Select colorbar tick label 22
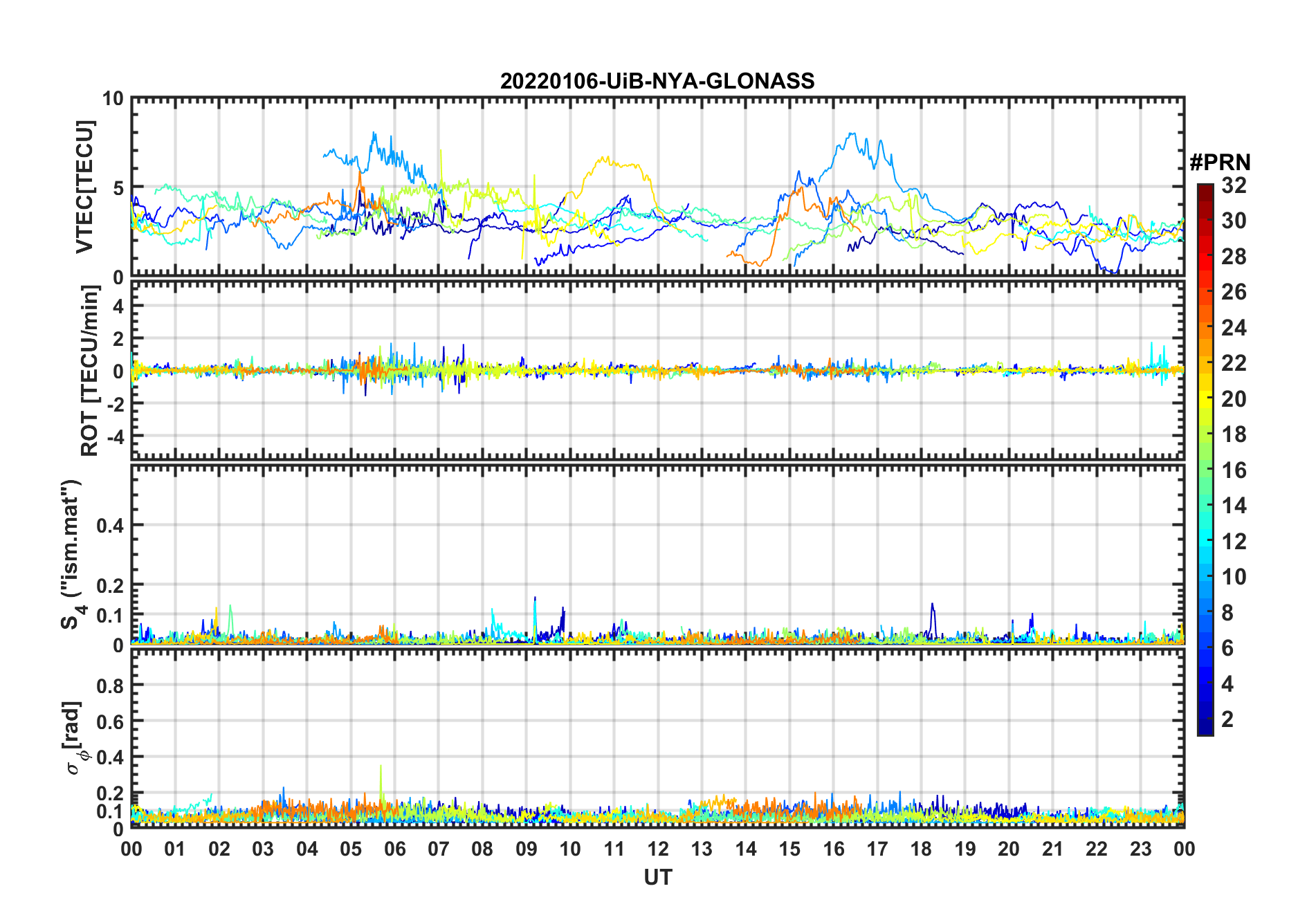The height and width of the screenshot is (920, 1316). tap(1234, 363)
